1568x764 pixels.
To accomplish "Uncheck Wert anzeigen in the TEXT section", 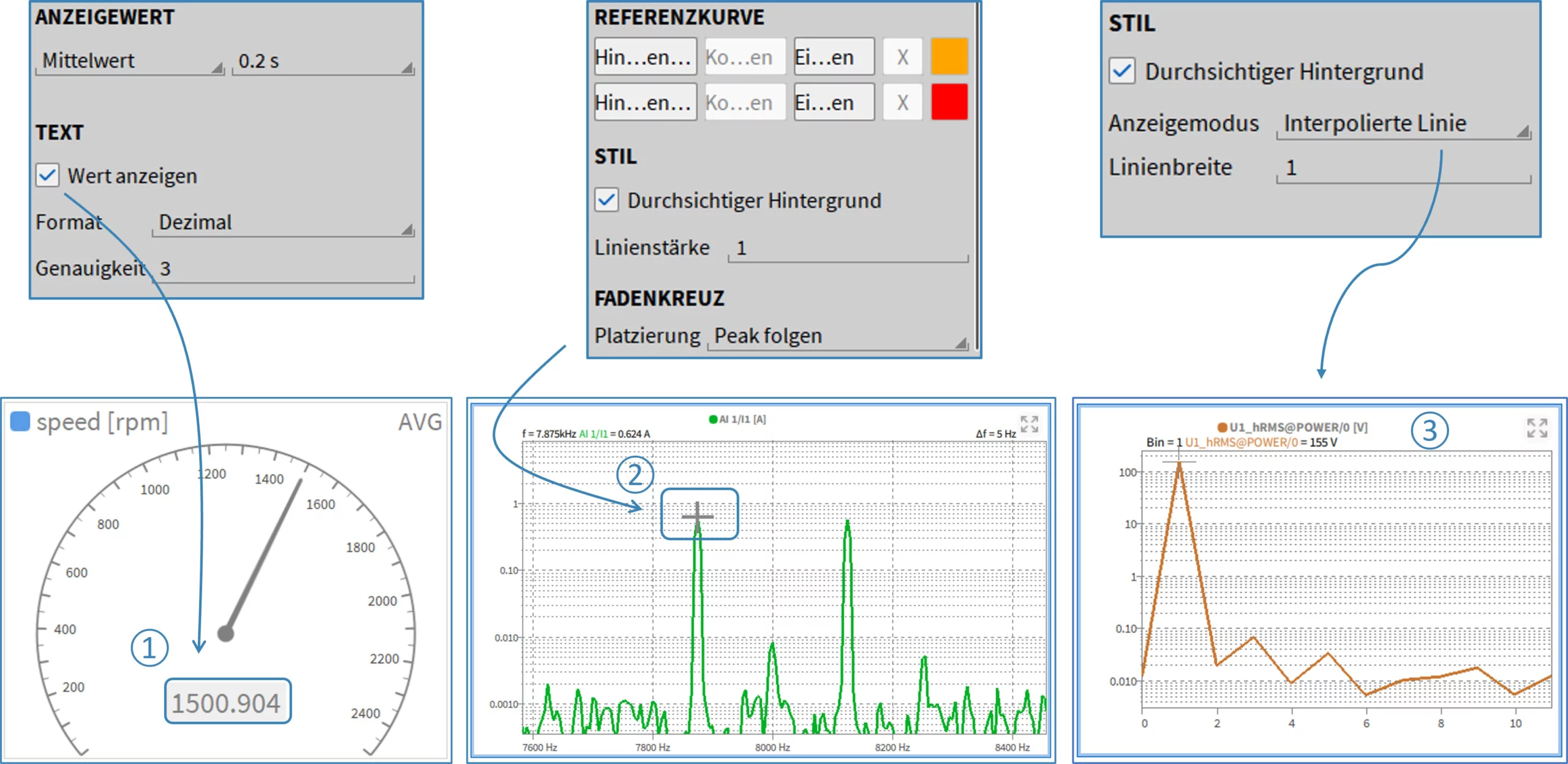I will pyautogui.click(x=48, y=176).
